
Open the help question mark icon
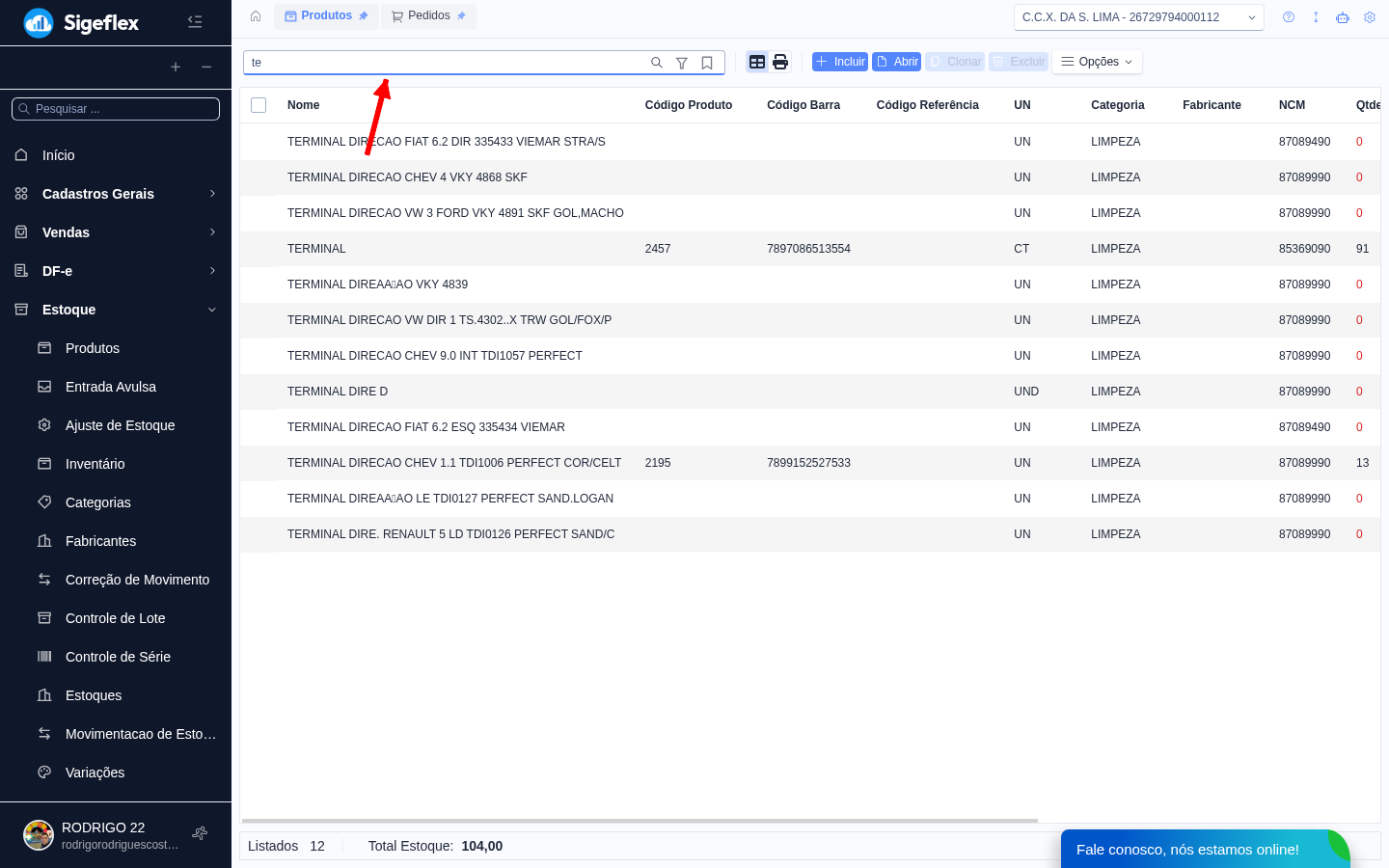pyautogui.click(x=1289, y=17)
